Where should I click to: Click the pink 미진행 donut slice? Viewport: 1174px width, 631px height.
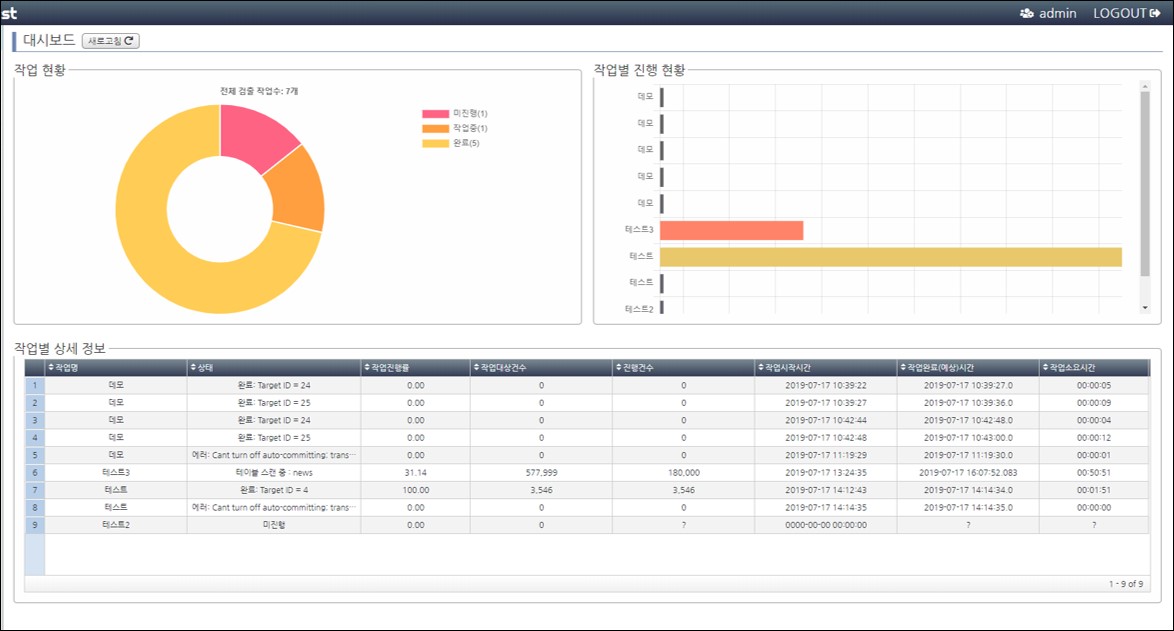[253, 135]
